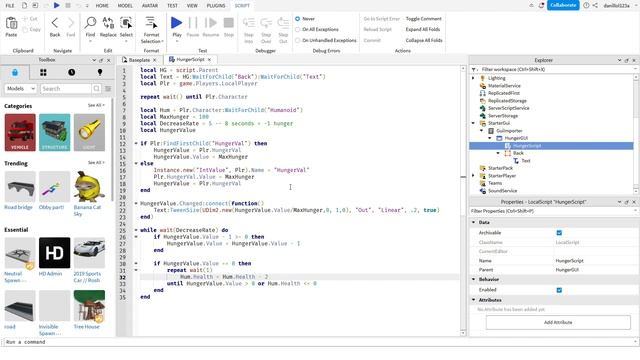Toggle the Enabled behavior checkbox
Image resolution: width=640 pixels, height=360 pixels.
click(559, 290)
